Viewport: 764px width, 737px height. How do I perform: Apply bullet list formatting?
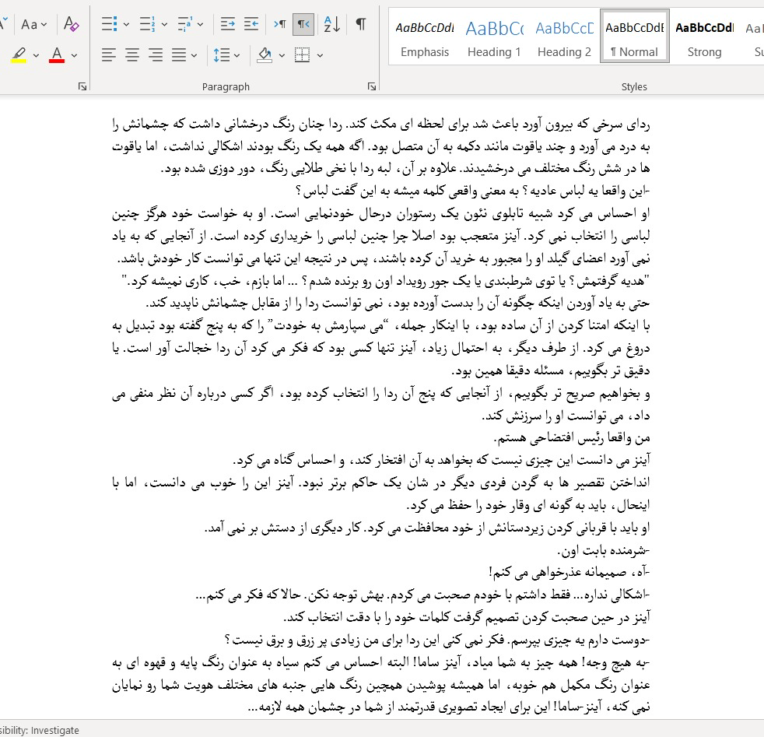point(109,24)
